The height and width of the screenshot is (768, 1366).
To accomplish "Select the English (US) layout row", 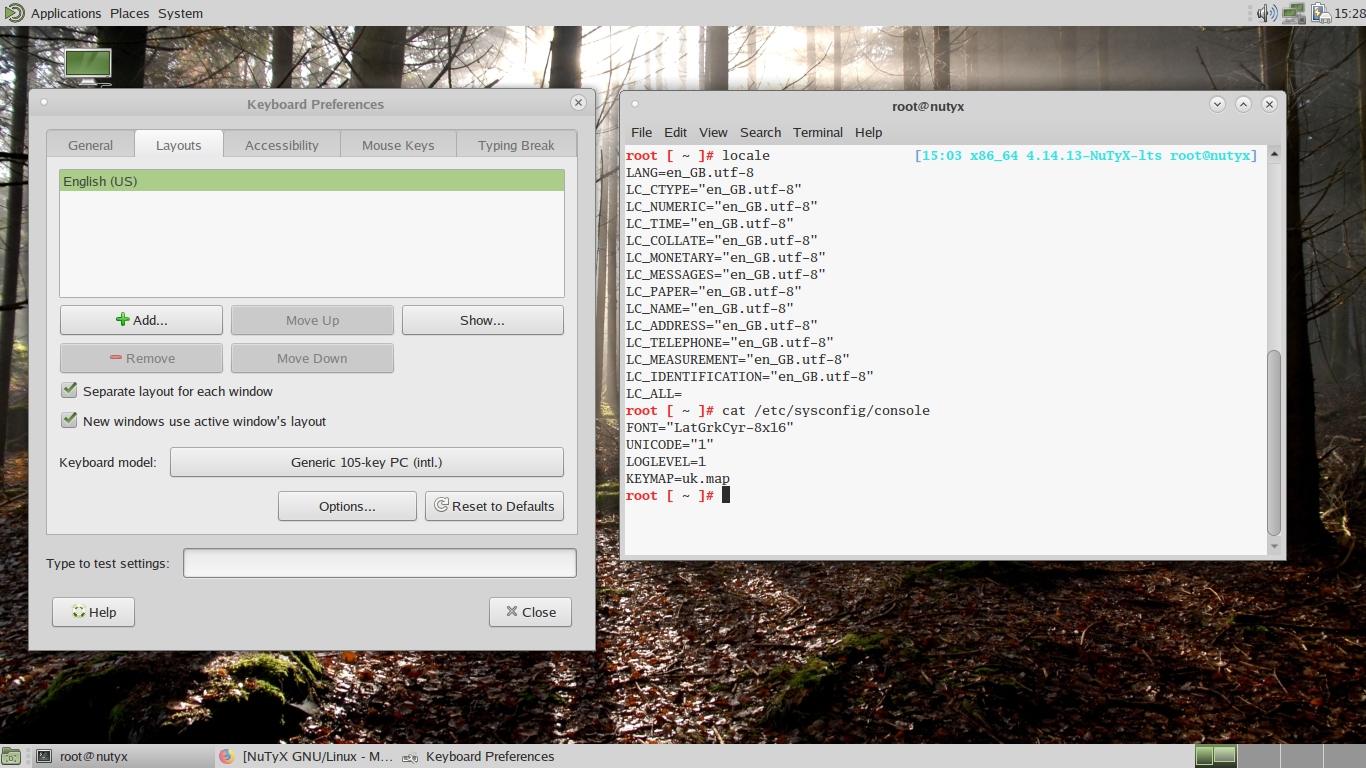I will (x=312, y=181).
